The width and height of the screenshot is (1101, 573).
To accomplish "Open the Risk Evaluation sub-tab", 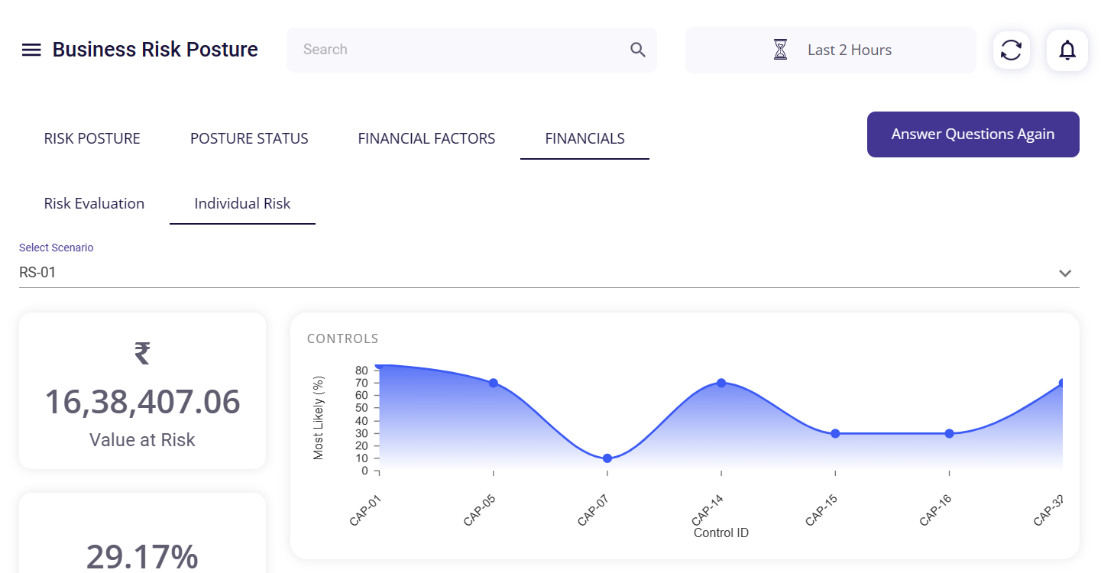I will pyautogui.click(x=94, y=204).
